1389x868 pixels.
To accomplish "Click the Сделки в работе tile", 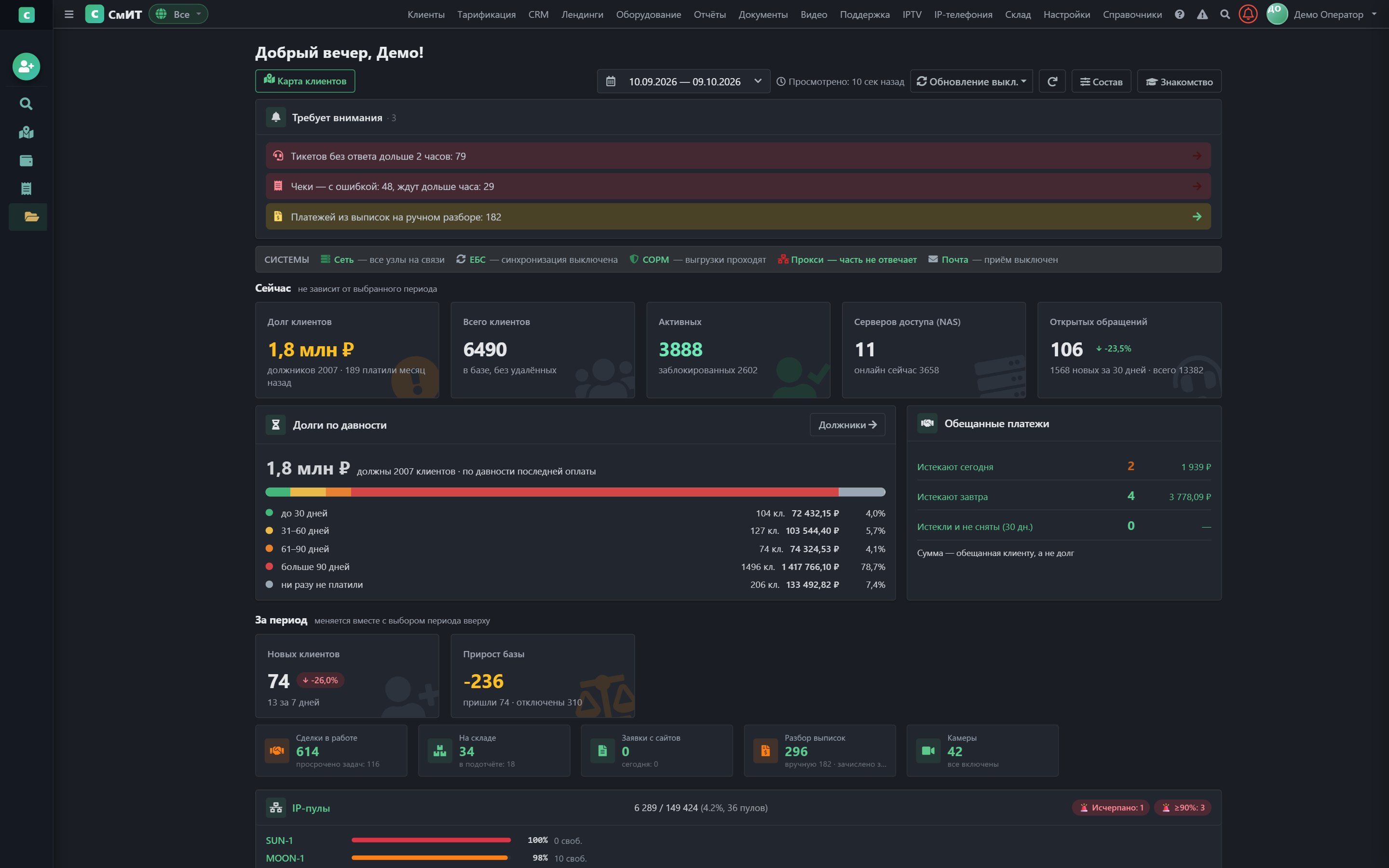I will coord(331,750).
